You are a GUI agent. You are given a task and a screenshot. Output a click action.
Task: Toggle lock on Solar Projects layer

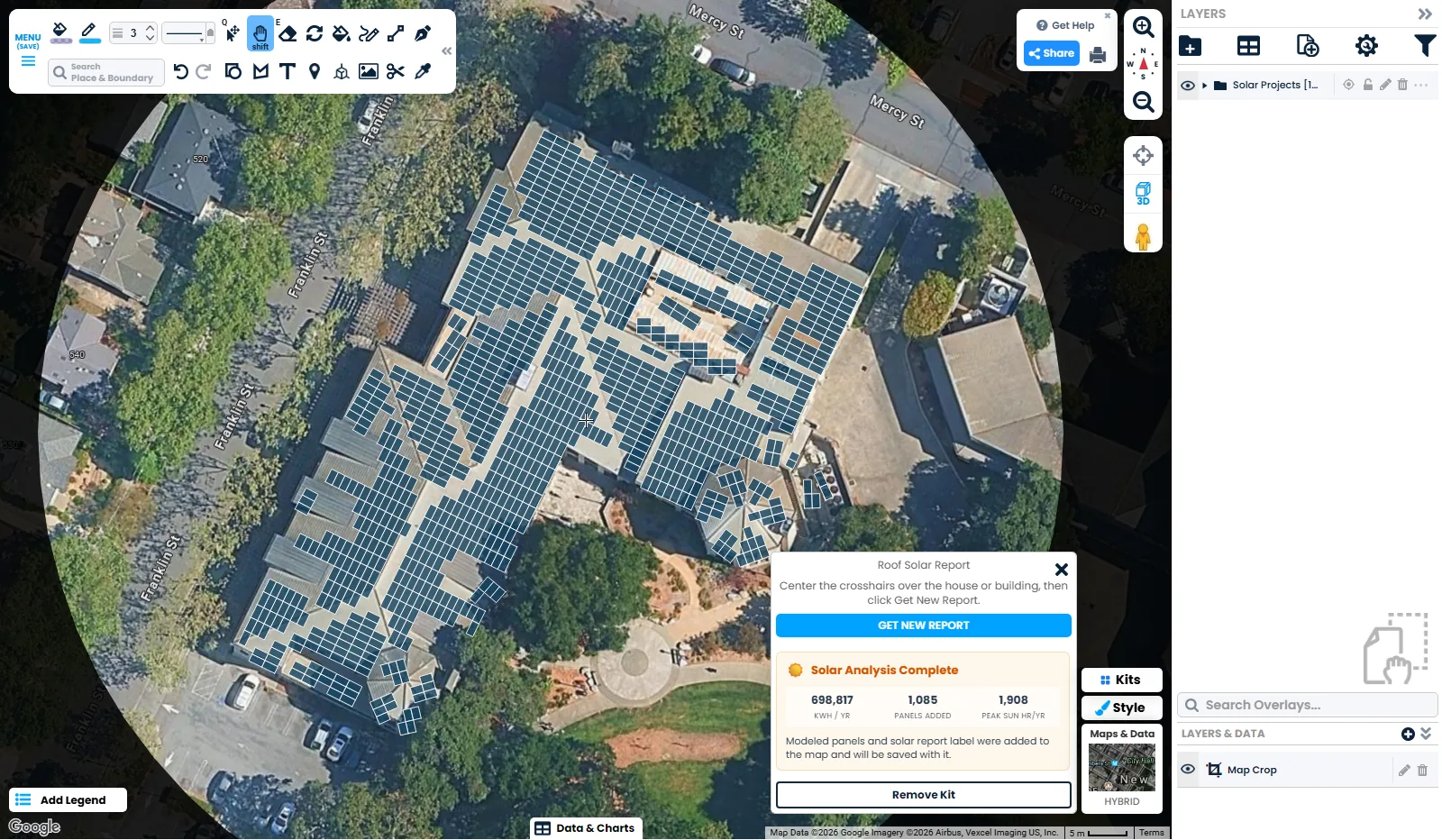click(x=1367, y=85)
